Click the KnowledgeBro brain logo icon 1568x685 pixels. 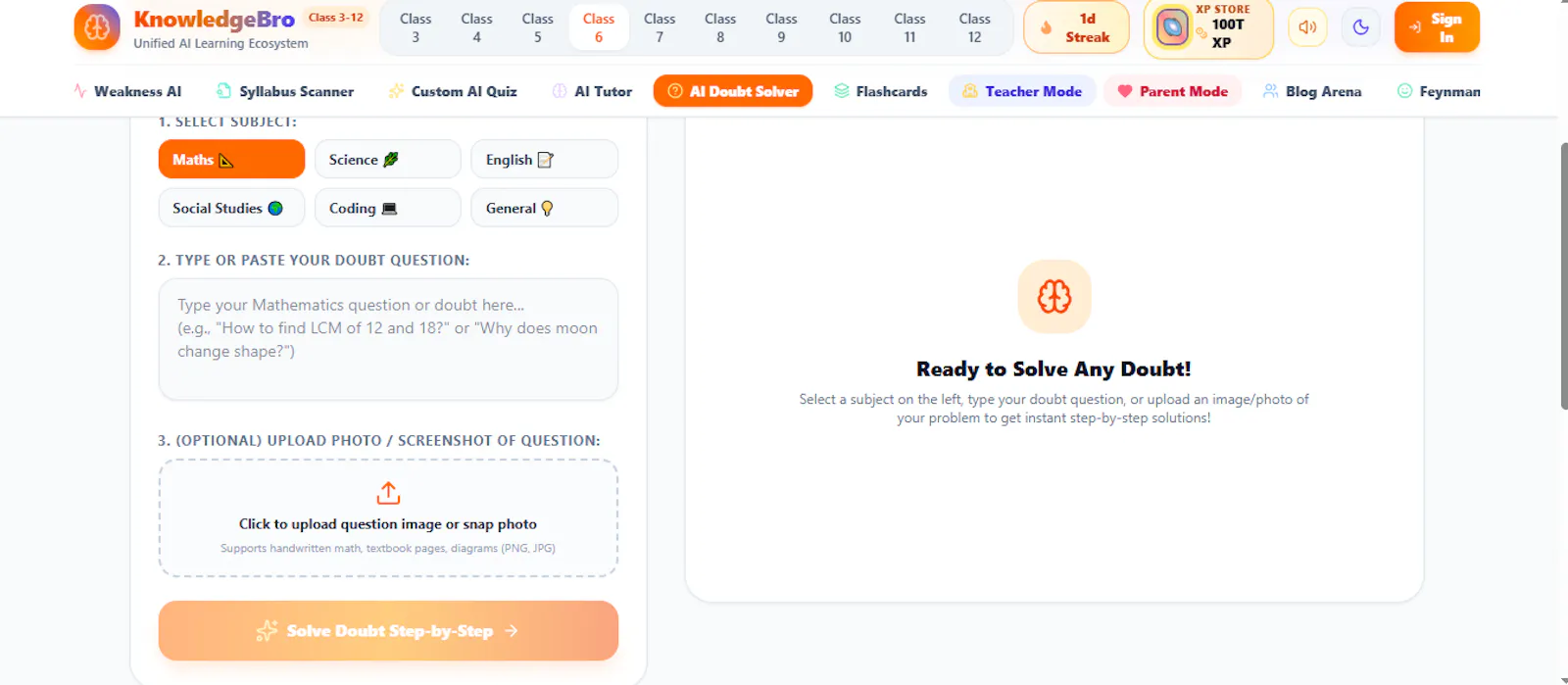(x=97, y=27)
